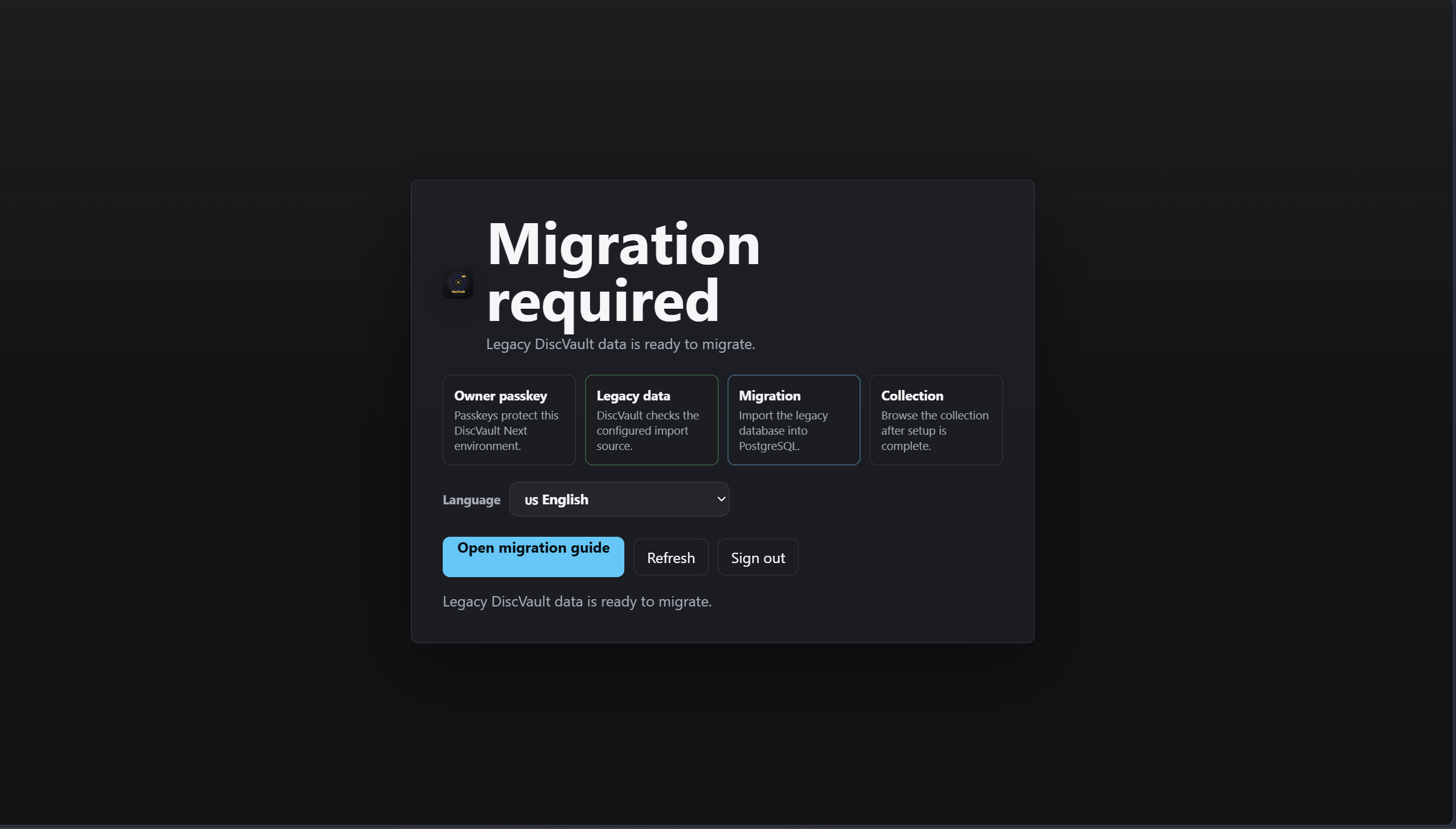Image resolution: width=1456 pixels, height=829 pixels.
Task: Select the Owner passkey step card
Action: (509, 420)
